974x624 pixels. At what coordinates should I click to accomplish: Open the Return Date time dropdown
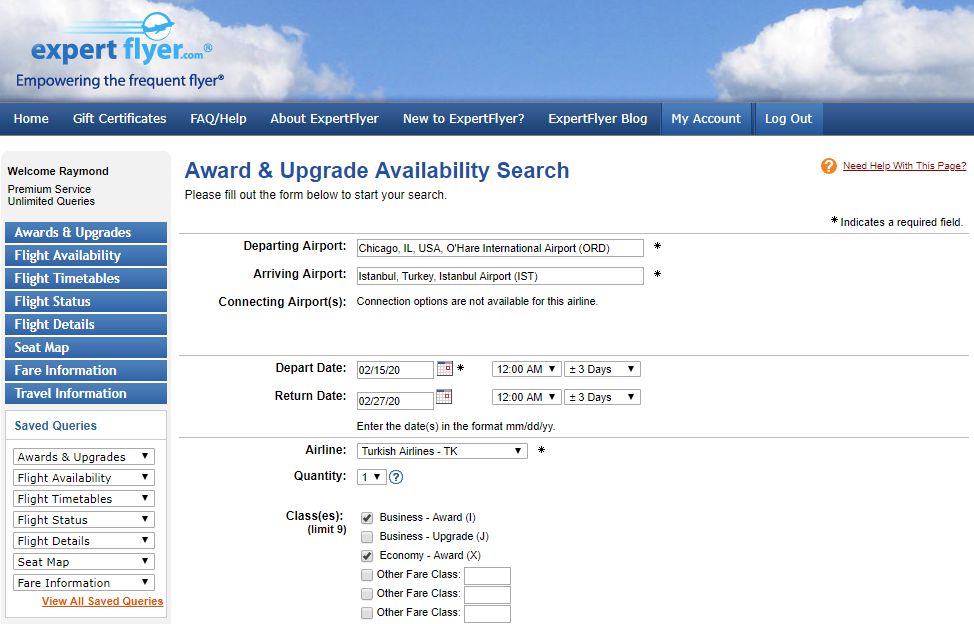coord(527,397)
